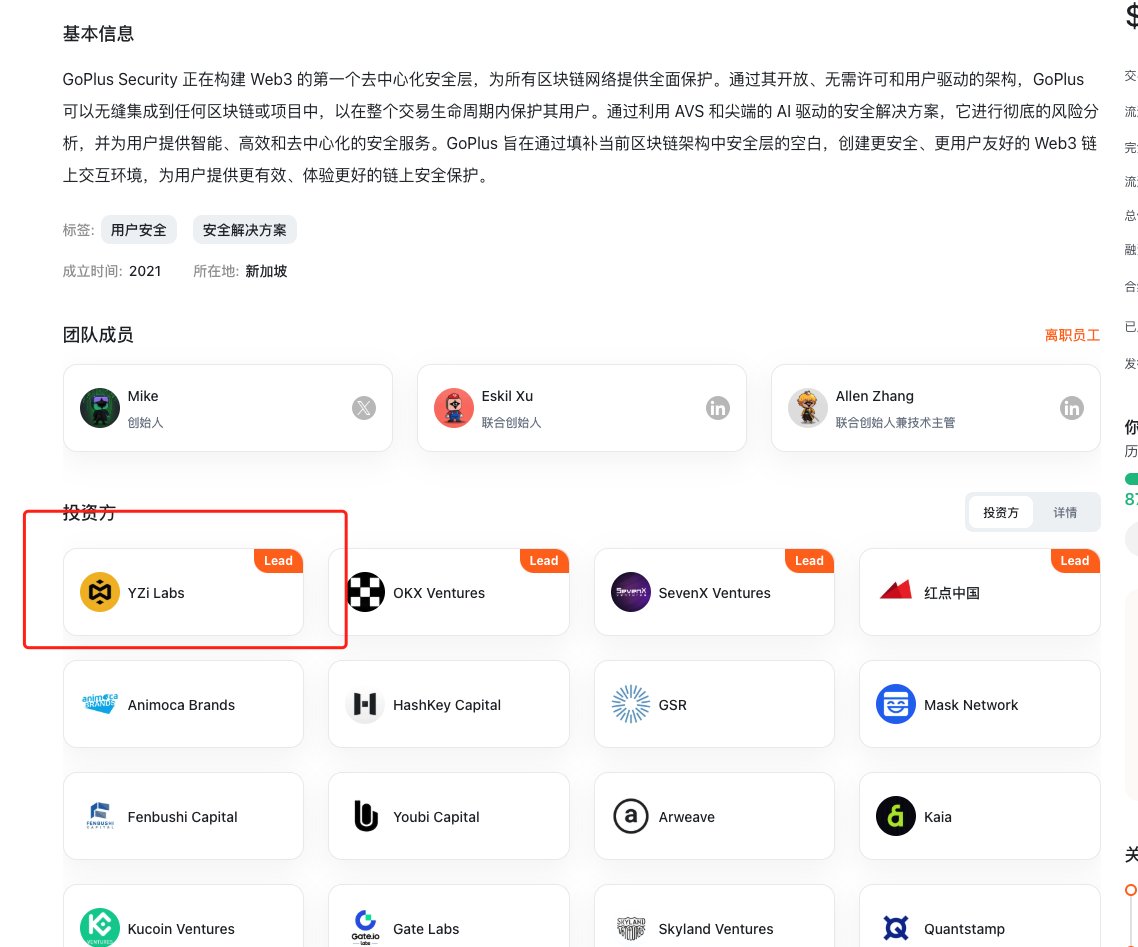Click the Lead badge on YZi Labs
Image resolution: width=1138 pixels, height=947 pixels.
(279, 560)
